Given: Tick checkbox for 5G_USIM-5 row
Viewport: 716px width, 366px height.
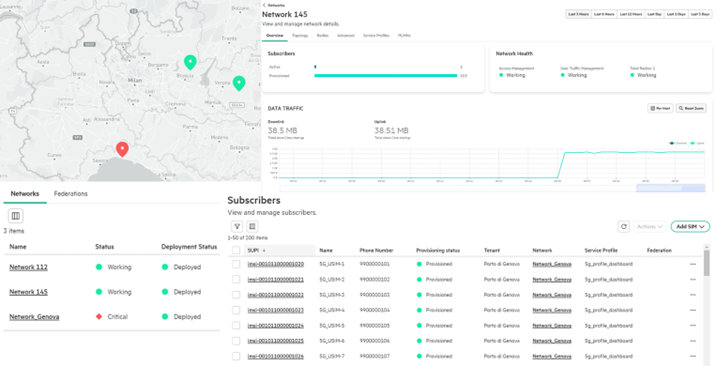Looking at the screenshot, I should pyautogui.click(x=236, y=325).
